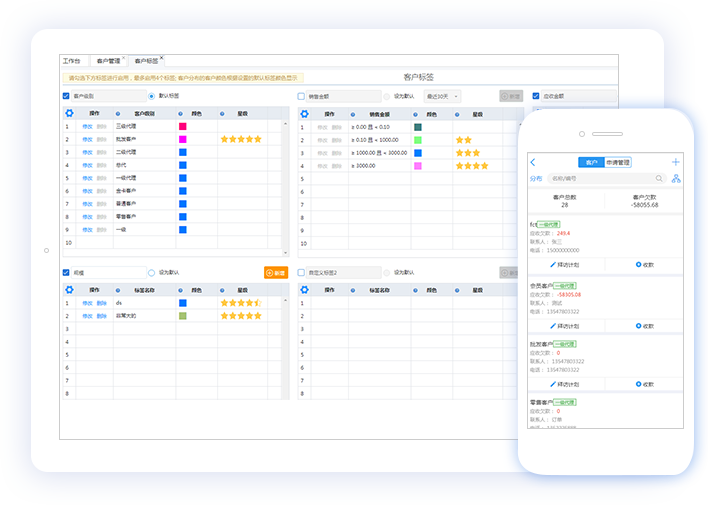The width and height of the screenshot is (708, 505).
Task: Click the orange 新增 button
Action: point(275,272)
